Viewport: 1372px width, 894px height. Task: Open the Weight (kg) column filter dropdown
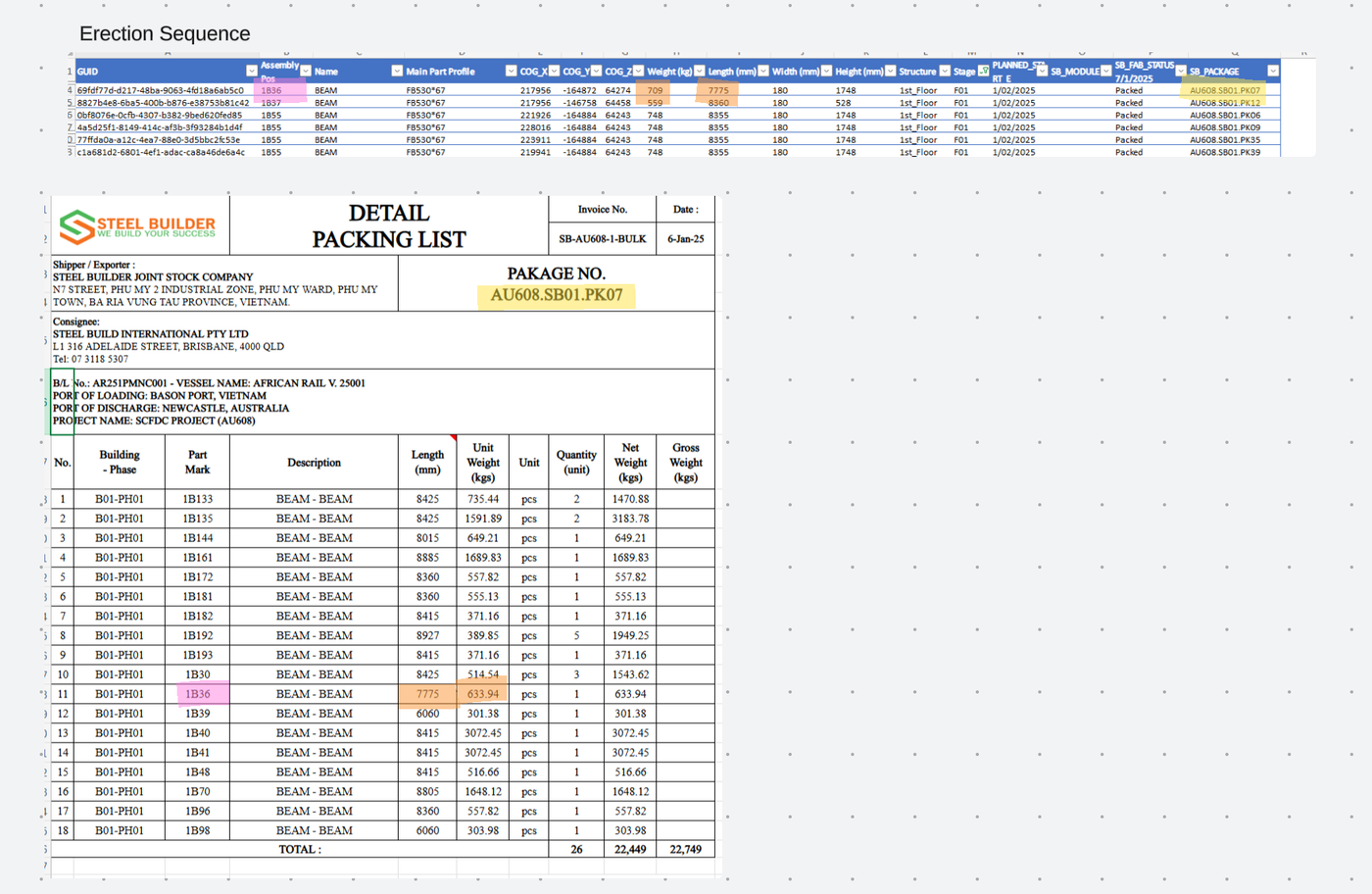[x=699, y=71]
